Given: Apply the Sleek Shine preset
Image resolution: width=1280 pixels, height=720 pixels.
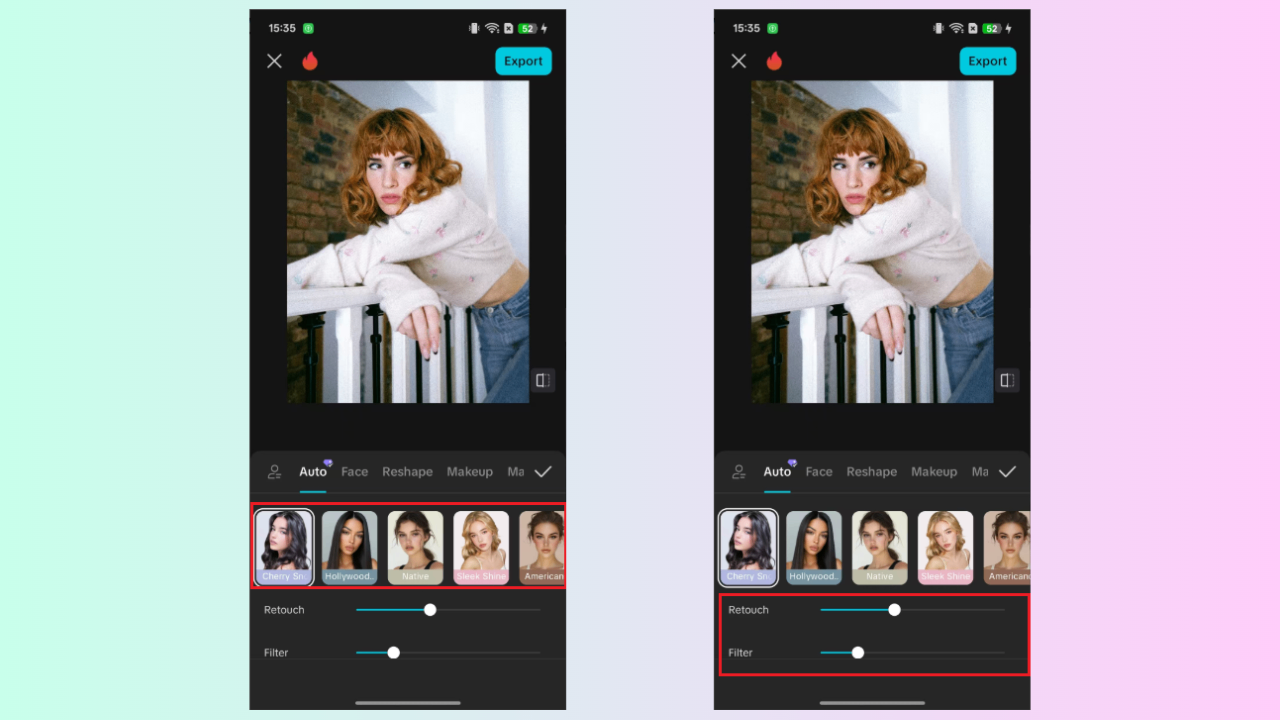Looking at the screenshot, I should click(x=481, y=546).
